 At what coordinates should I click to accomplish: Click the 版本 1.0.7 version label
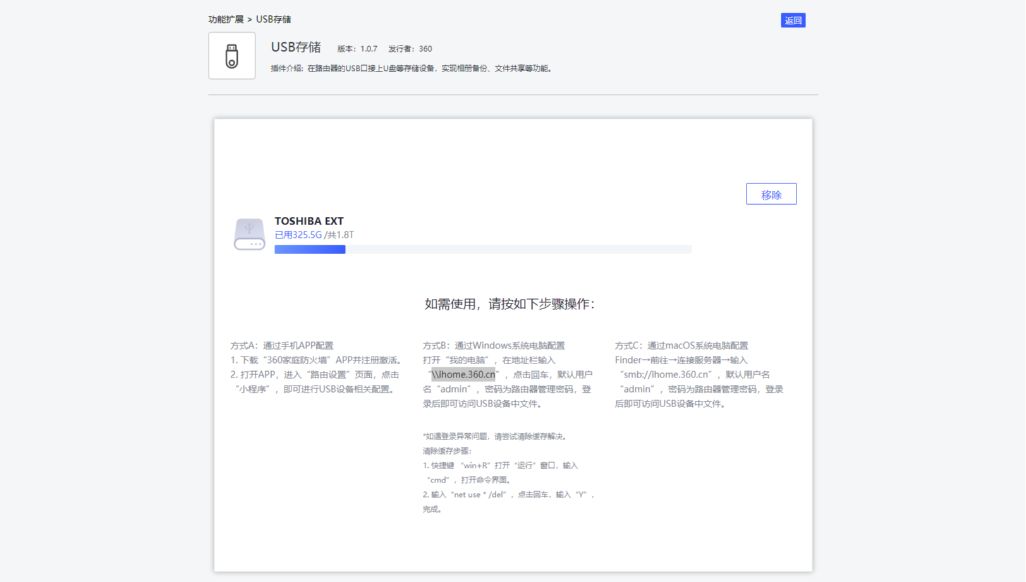tap(357, 48)
